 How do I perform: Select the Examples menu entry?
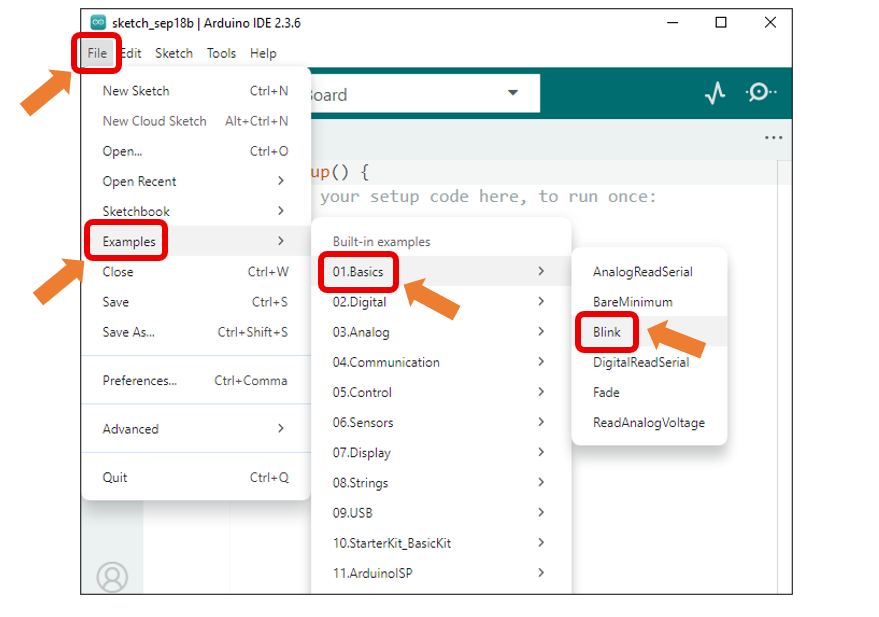click(196, 242)
